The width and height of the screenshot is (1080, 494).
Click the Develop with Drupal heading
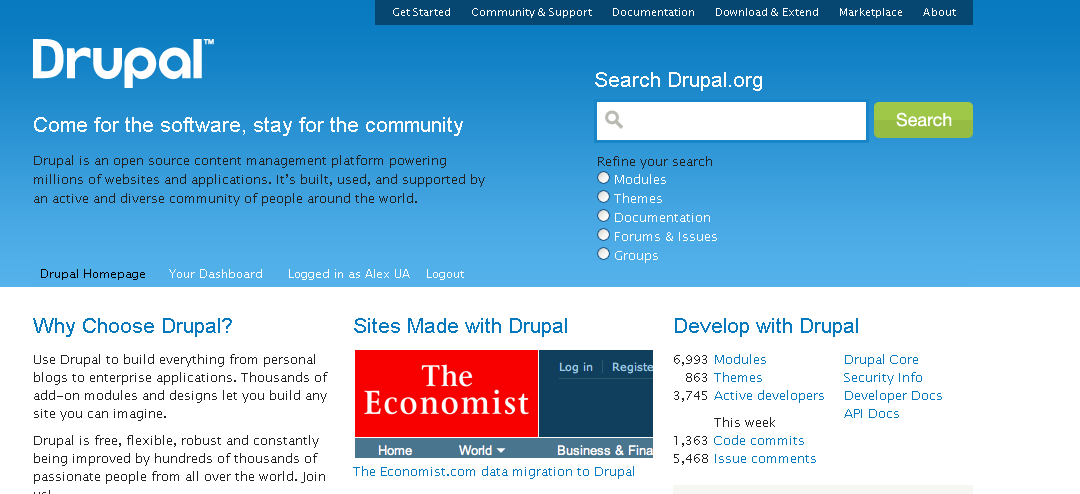point(766,325)
